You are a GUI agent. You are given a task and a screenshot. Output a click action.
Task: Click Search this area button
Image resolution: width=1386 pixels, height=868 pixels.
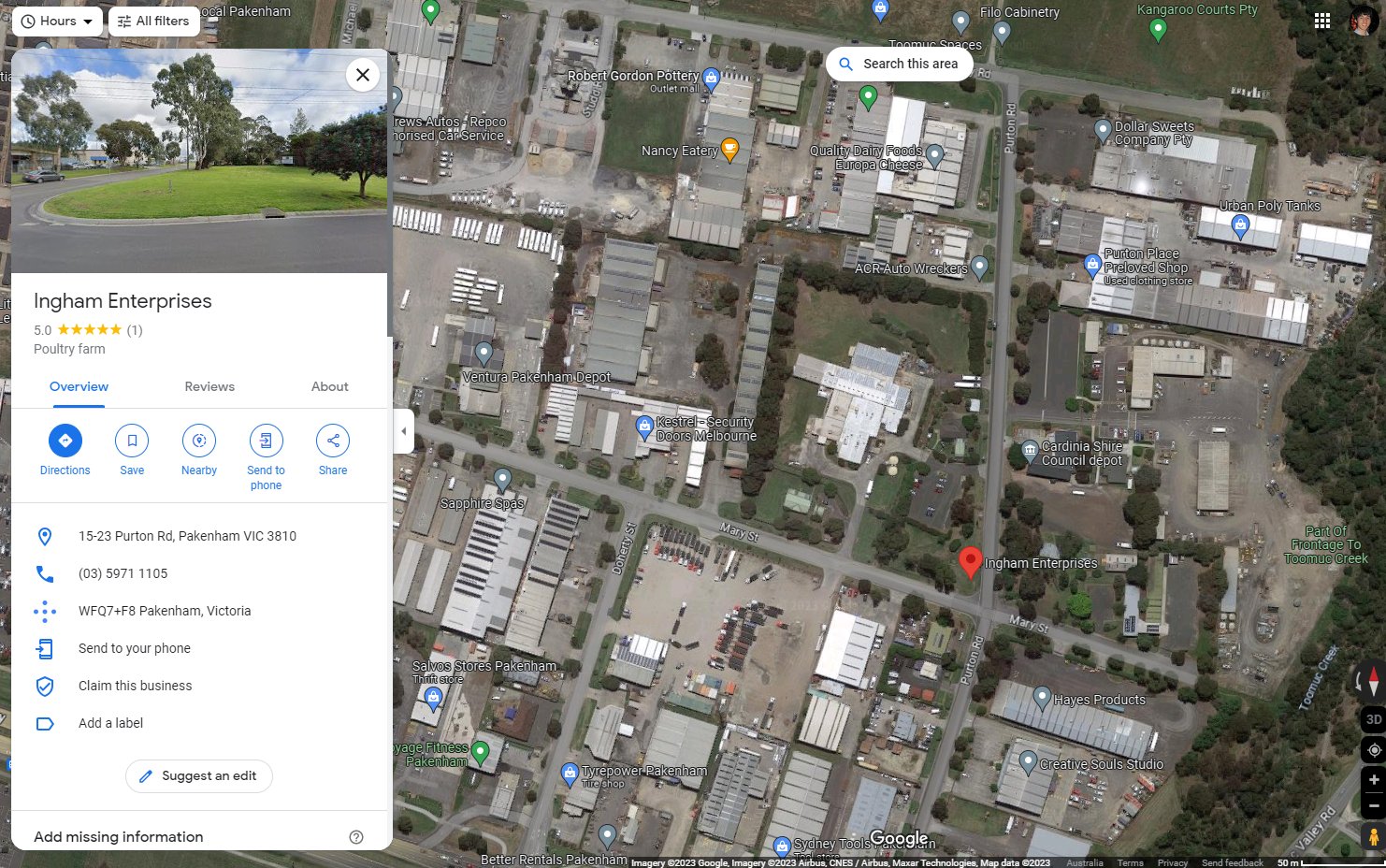click(900, 64)
